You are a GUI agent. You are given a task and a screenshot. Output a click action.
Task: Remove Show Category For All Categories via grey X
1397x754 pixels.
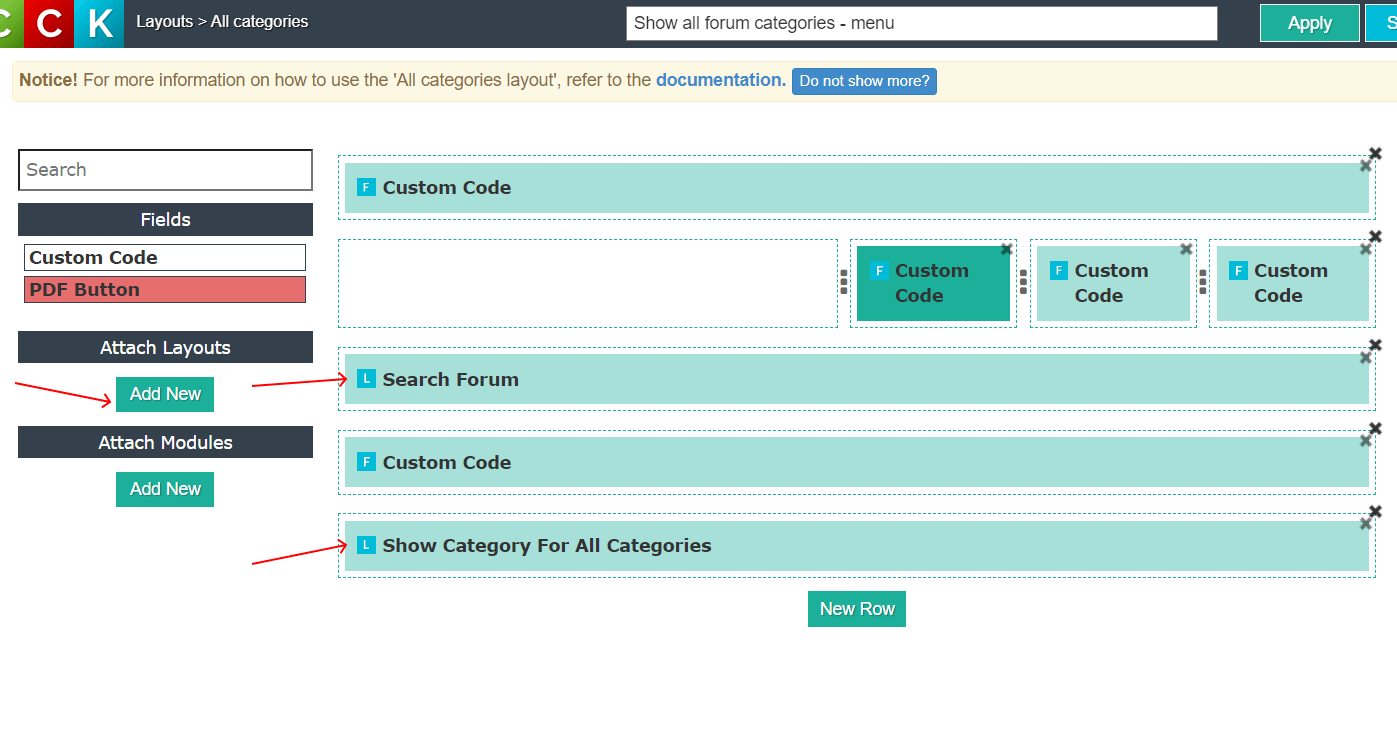1365,524
